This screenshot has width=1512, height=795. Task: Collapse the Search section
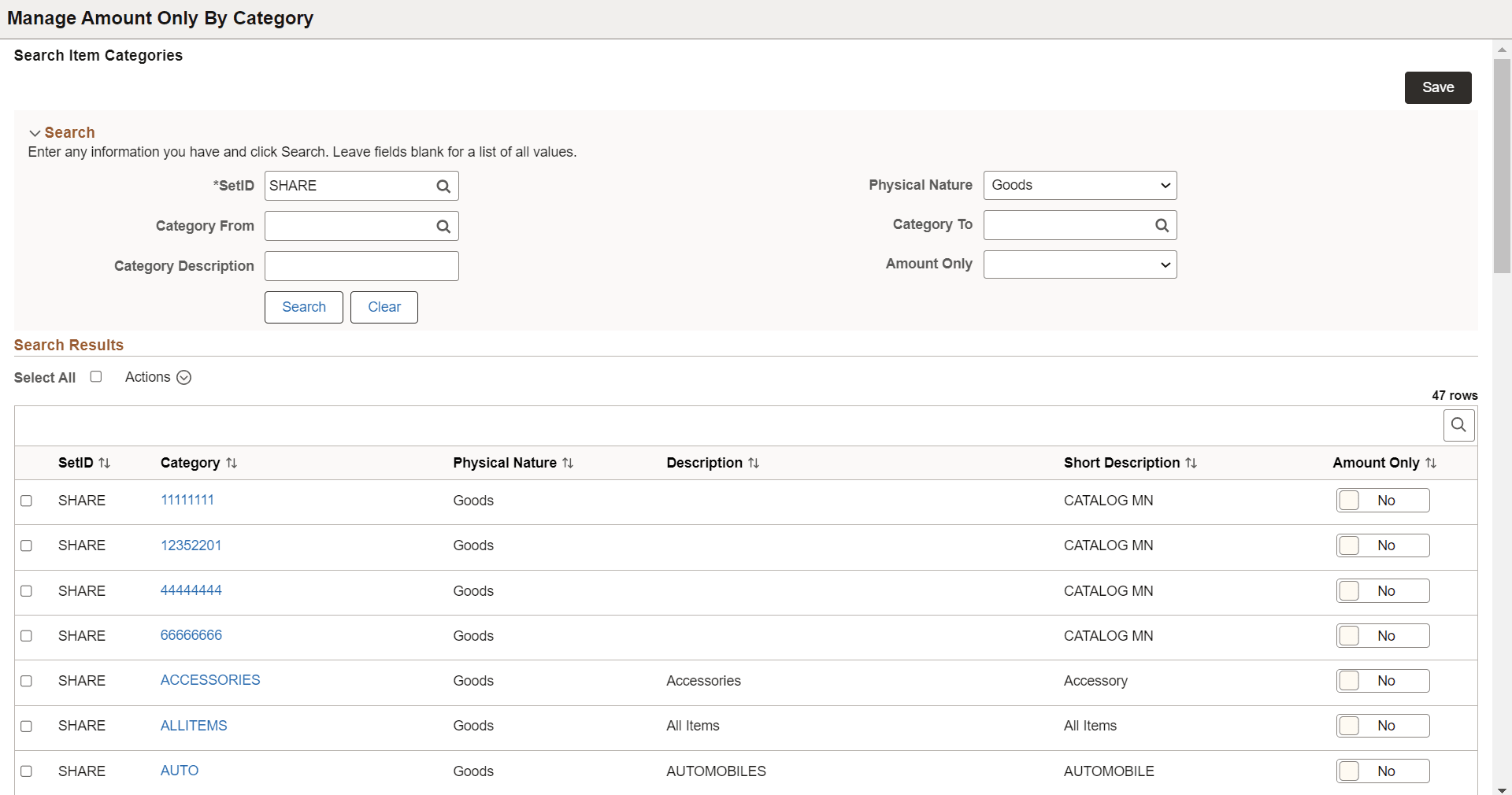(x=34, y=133)
